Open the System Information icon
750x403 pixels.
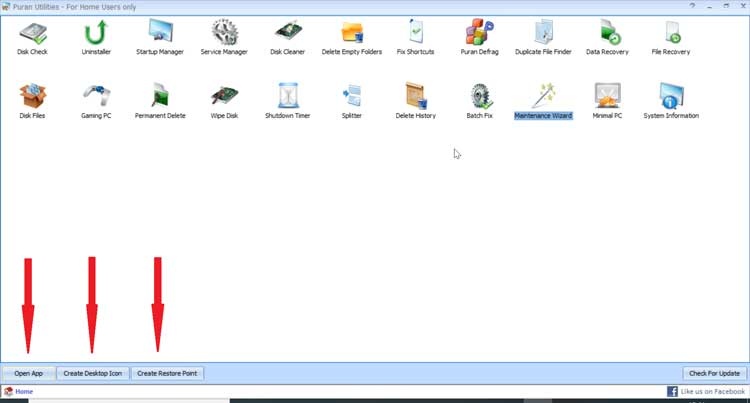click(672, 95)
